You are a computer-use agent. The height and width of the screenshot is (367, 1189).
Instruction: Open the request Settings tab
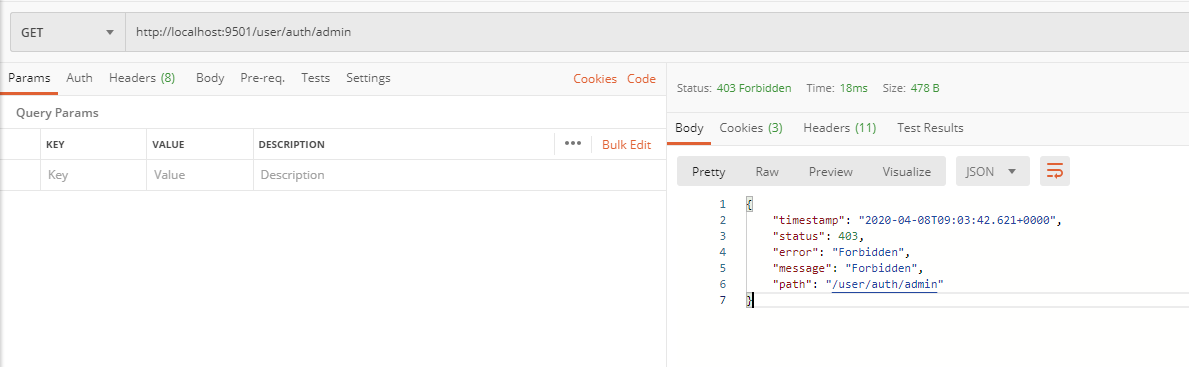[x=369, y=77]
